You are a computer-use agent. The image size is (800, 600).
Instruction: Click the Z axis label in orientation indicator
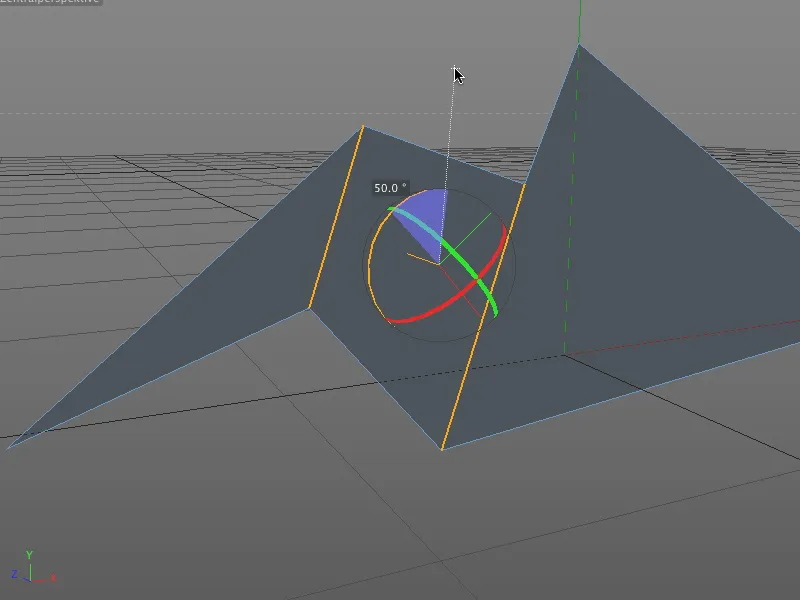coord(14,573)
